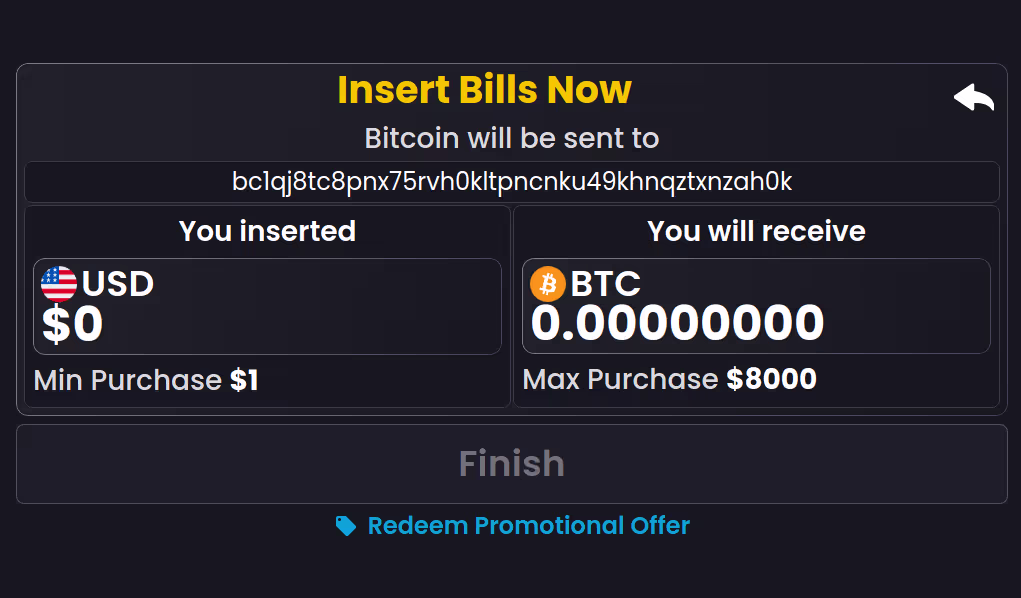Click the You will receive heading

[756, 231]
